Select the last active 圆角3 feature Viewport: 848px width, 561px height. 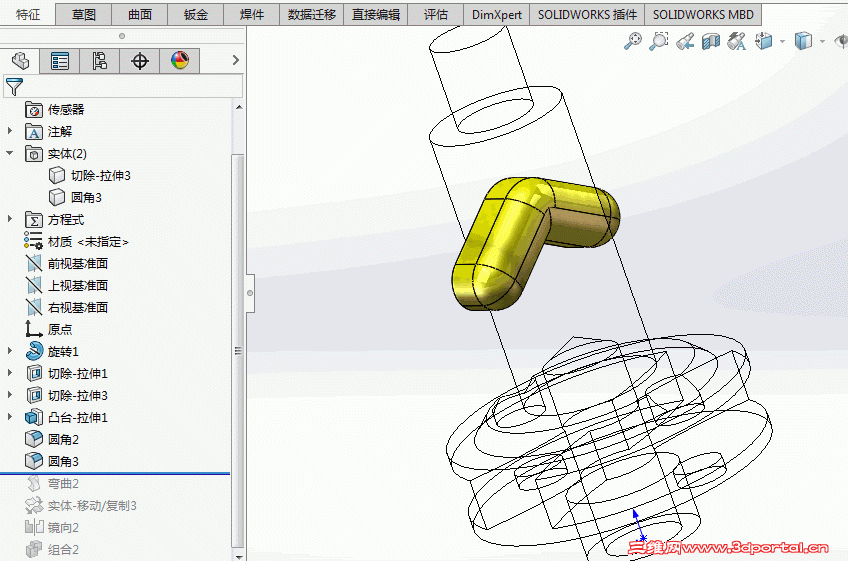[52, 461]
